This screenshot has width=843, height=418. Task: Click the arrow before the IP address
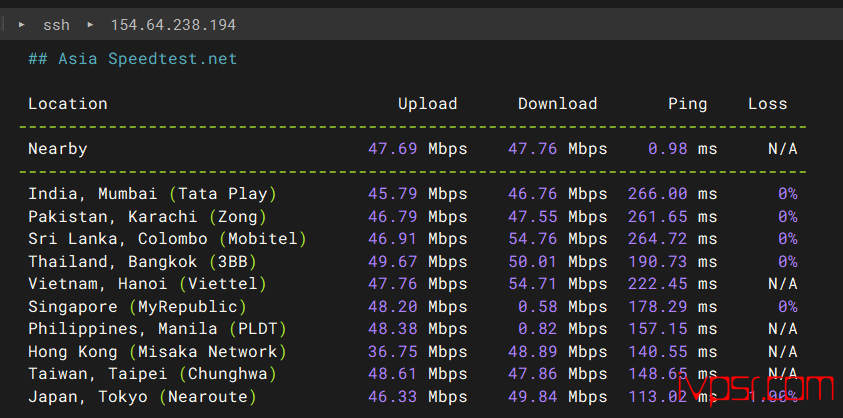click(x=90, y=25)
